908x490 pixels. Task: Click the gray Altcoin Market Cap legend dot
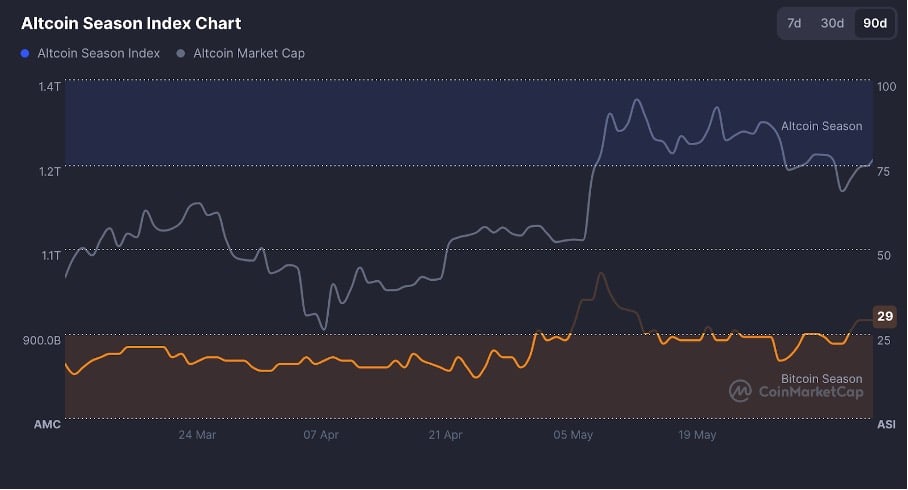pyautogui.click(x=180, y=53)
